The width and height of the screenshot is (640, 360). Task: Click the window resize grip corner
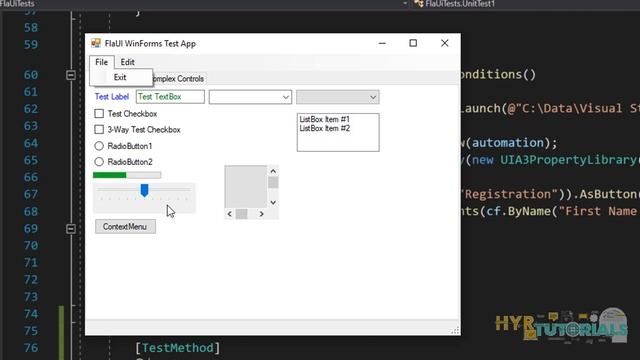coord(455,330)
